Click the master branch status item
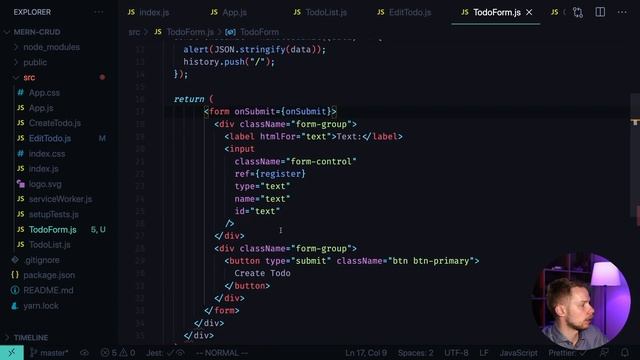 tap(49, 353)
